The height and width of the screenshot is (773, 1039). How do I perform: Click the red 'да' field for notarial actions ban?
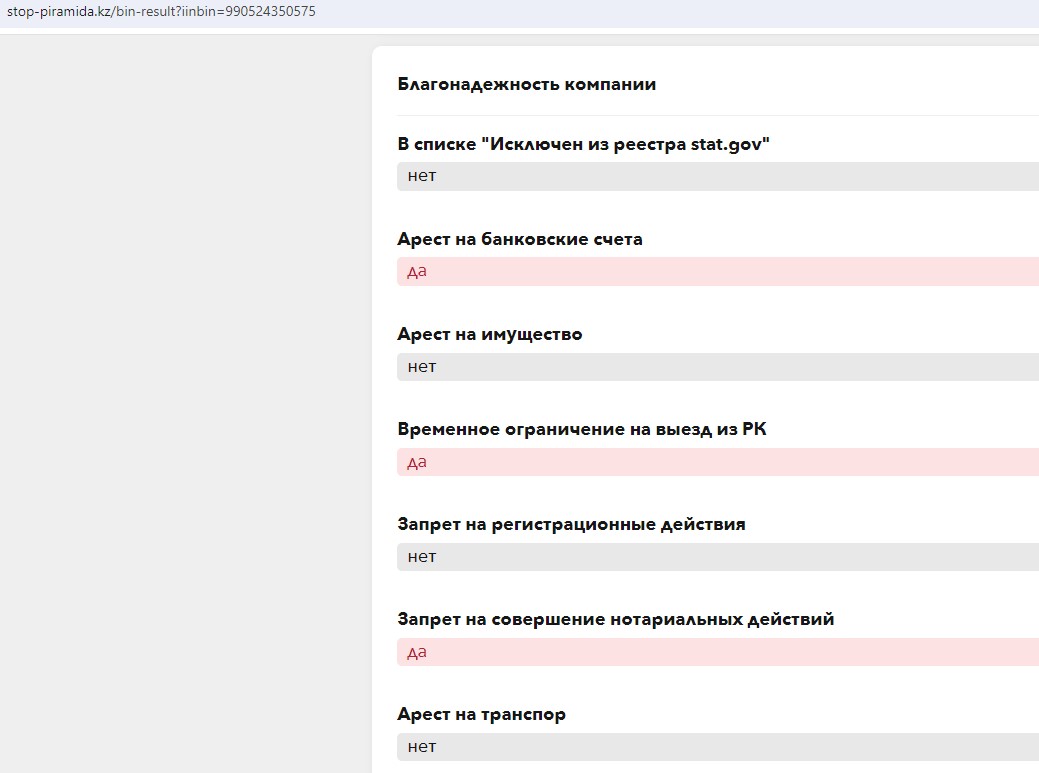(x=716, y=652)
